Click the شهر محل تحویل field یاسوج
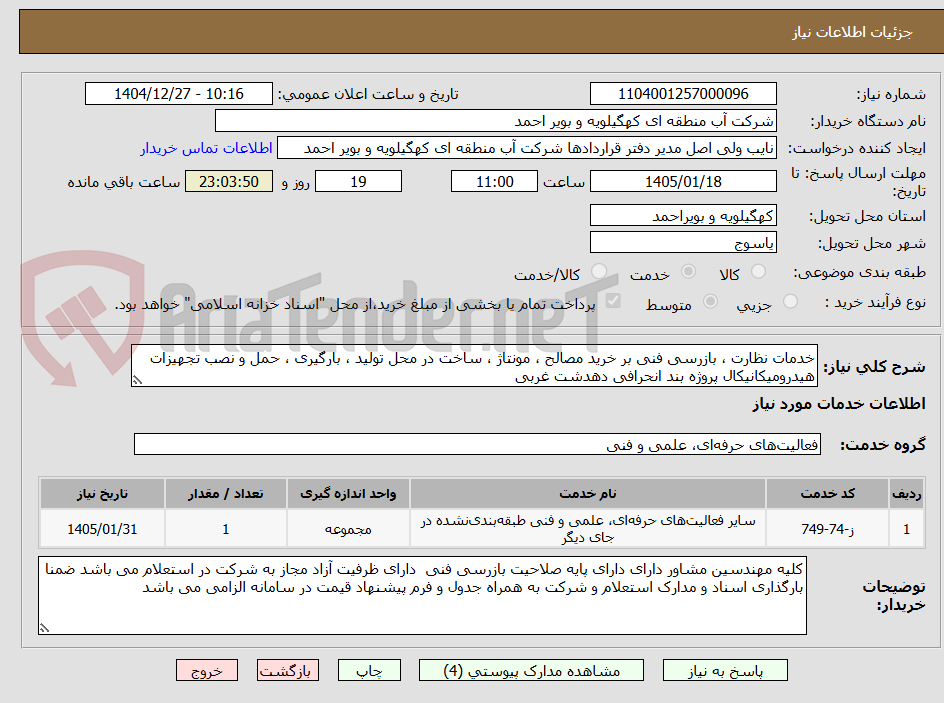Viewport: 944px width, 703px height. coord(683,243)
